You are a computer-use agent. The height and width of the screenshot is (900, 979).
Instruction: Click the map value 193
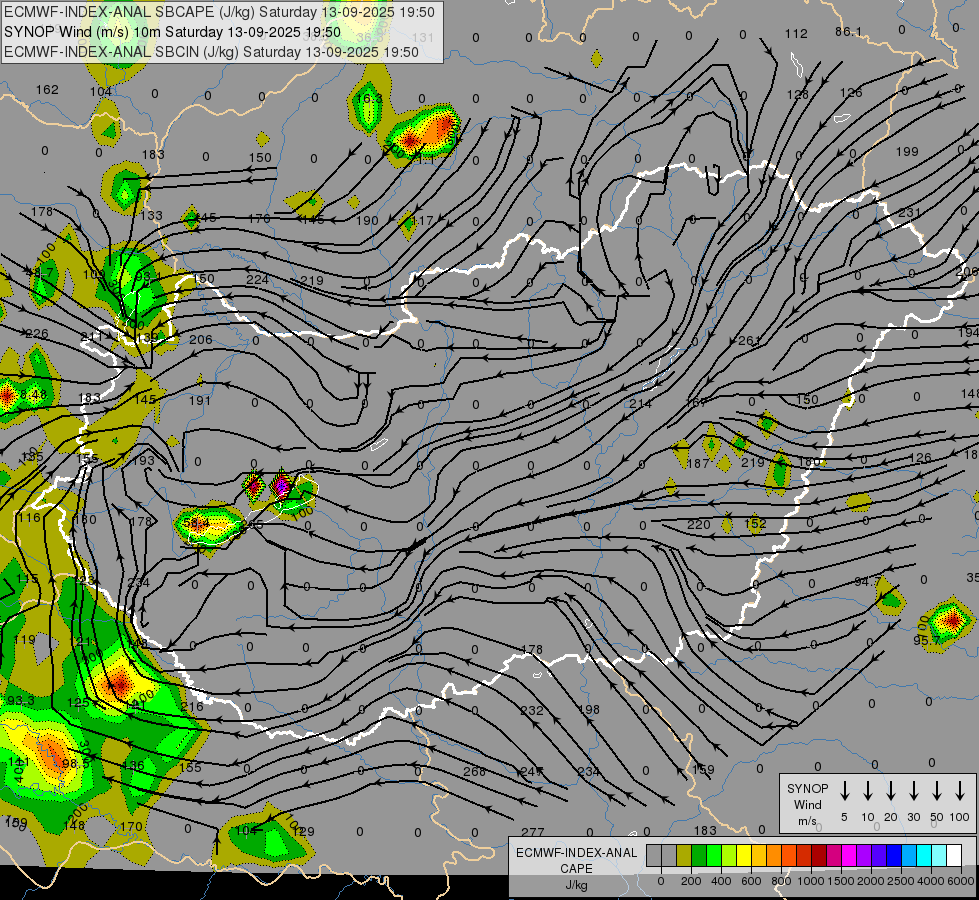tap(144, 460)
